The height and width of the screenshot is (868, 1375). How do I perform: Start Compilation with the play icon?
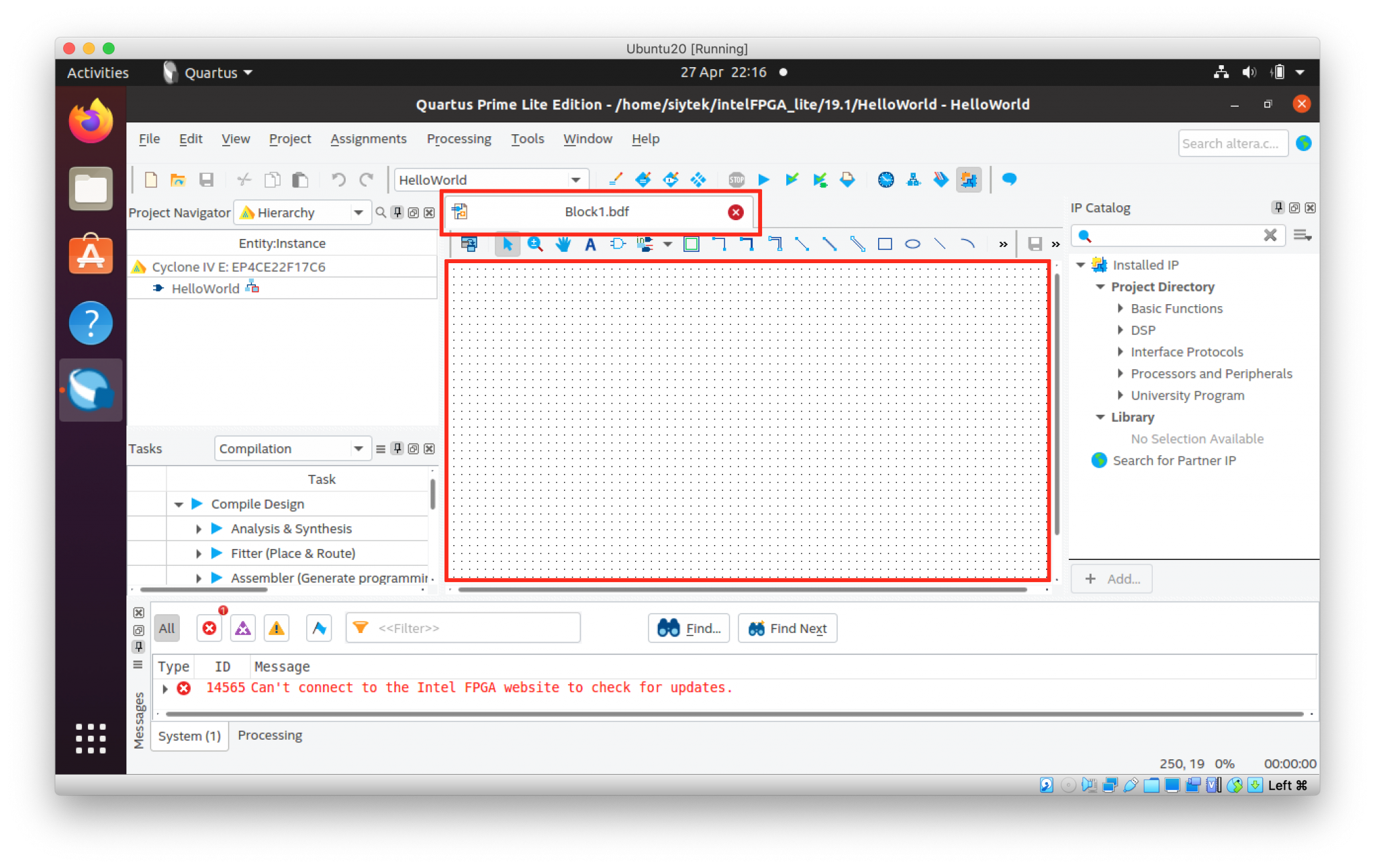(x=763, y=179)
